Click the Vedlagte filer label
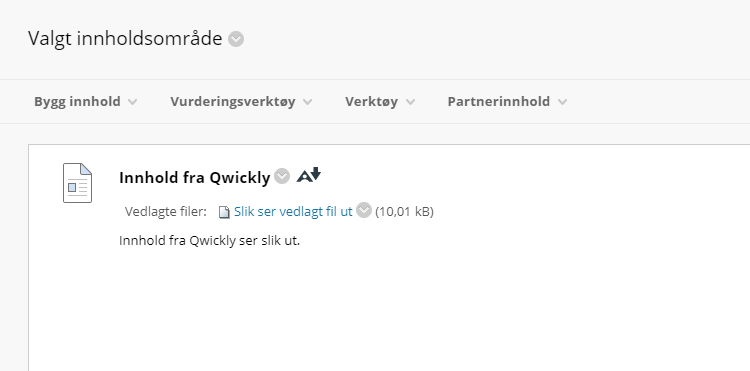 [165, 211]
